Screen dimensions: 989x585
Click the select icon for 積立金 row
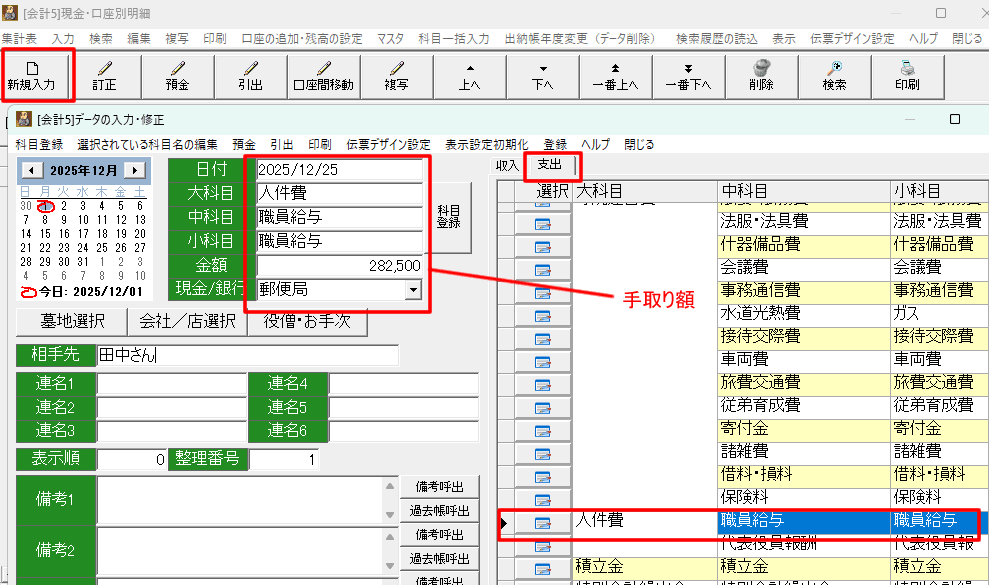(543, 568)
